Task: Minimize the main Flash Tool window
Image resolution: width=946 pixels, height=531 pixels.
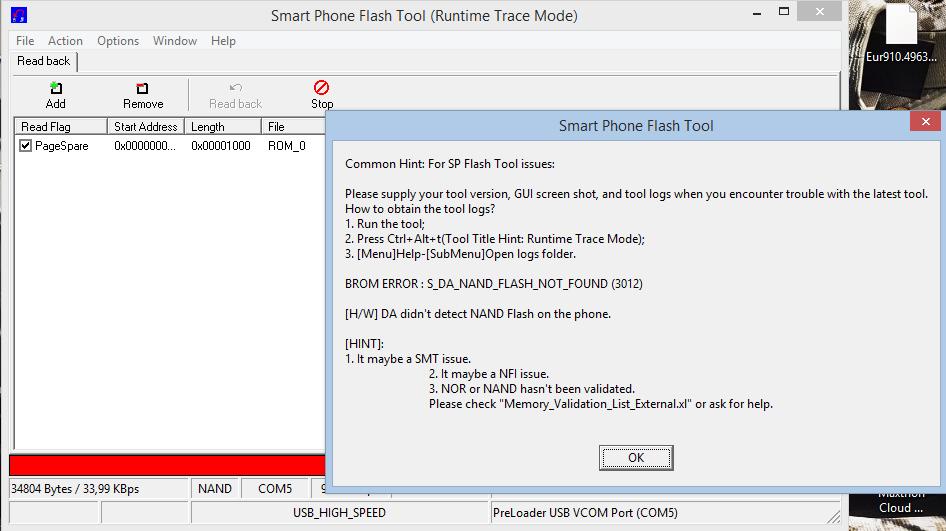Action: (757, 13)
